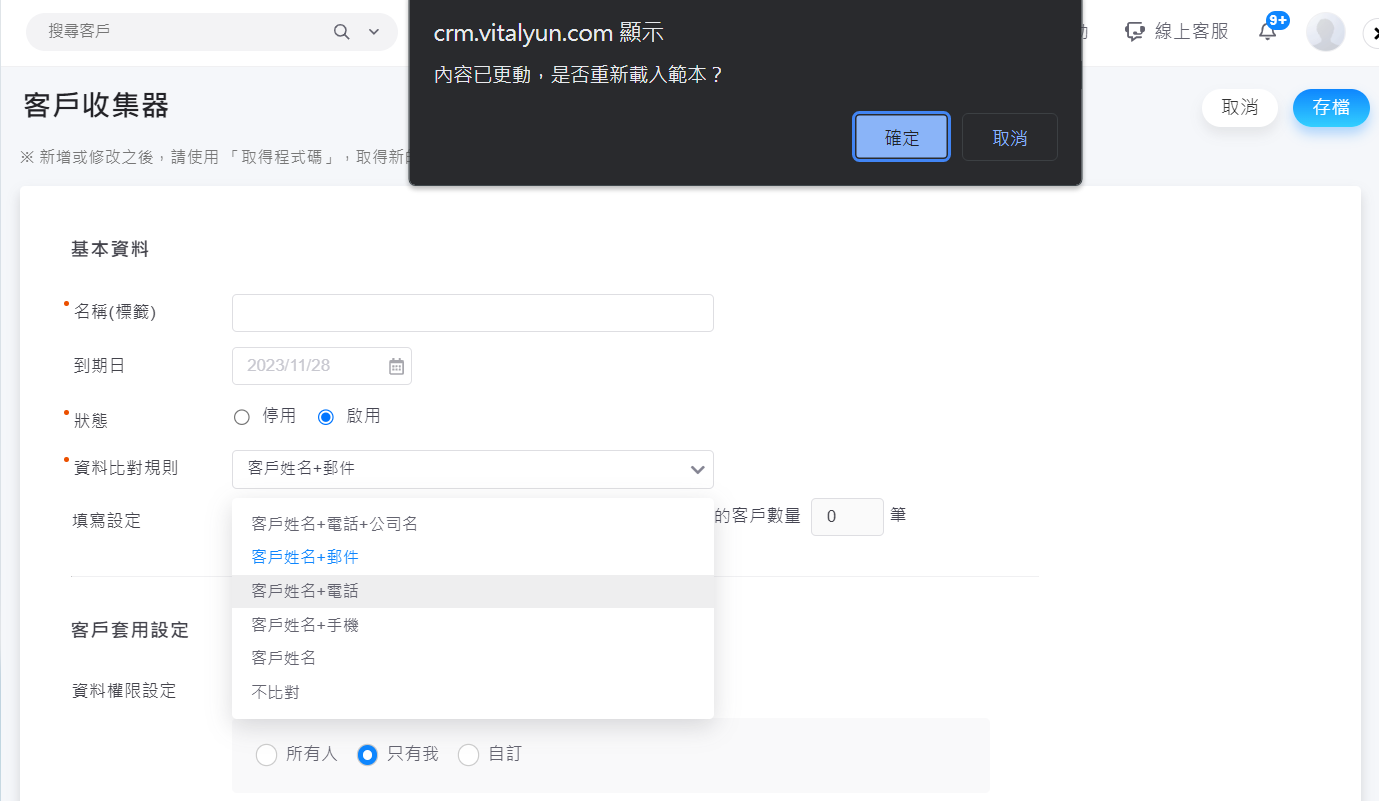Viewport: 1379px width, 801px height.
Task: Open 線上客服 chat icon
Action: [1134, 32]
